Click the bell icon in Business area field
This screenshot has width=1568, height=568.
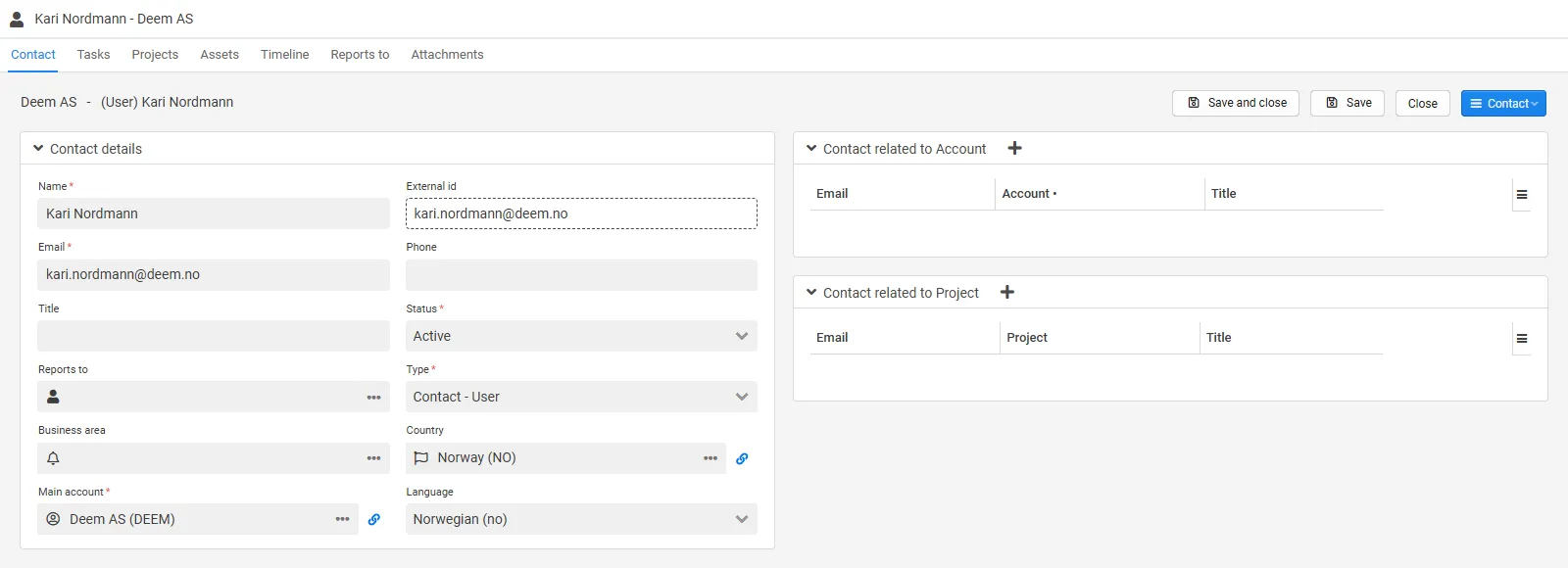53,458
